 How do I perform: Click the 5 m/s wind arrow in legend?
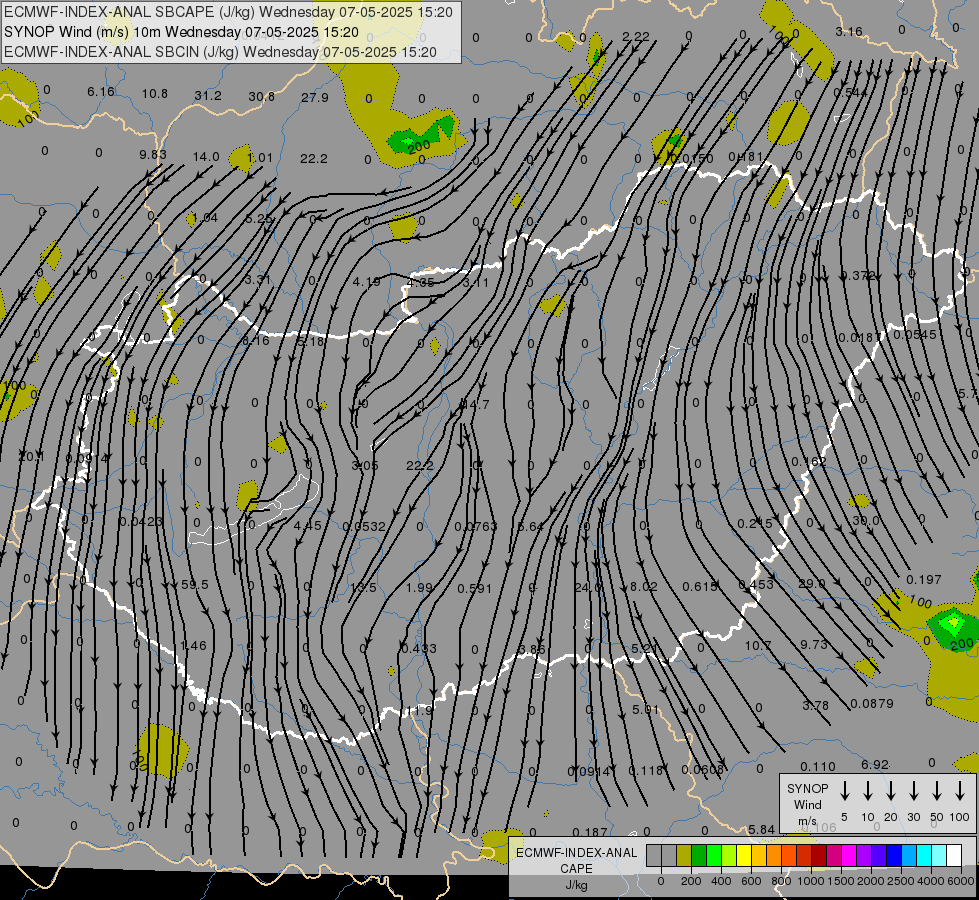[844, 791]
